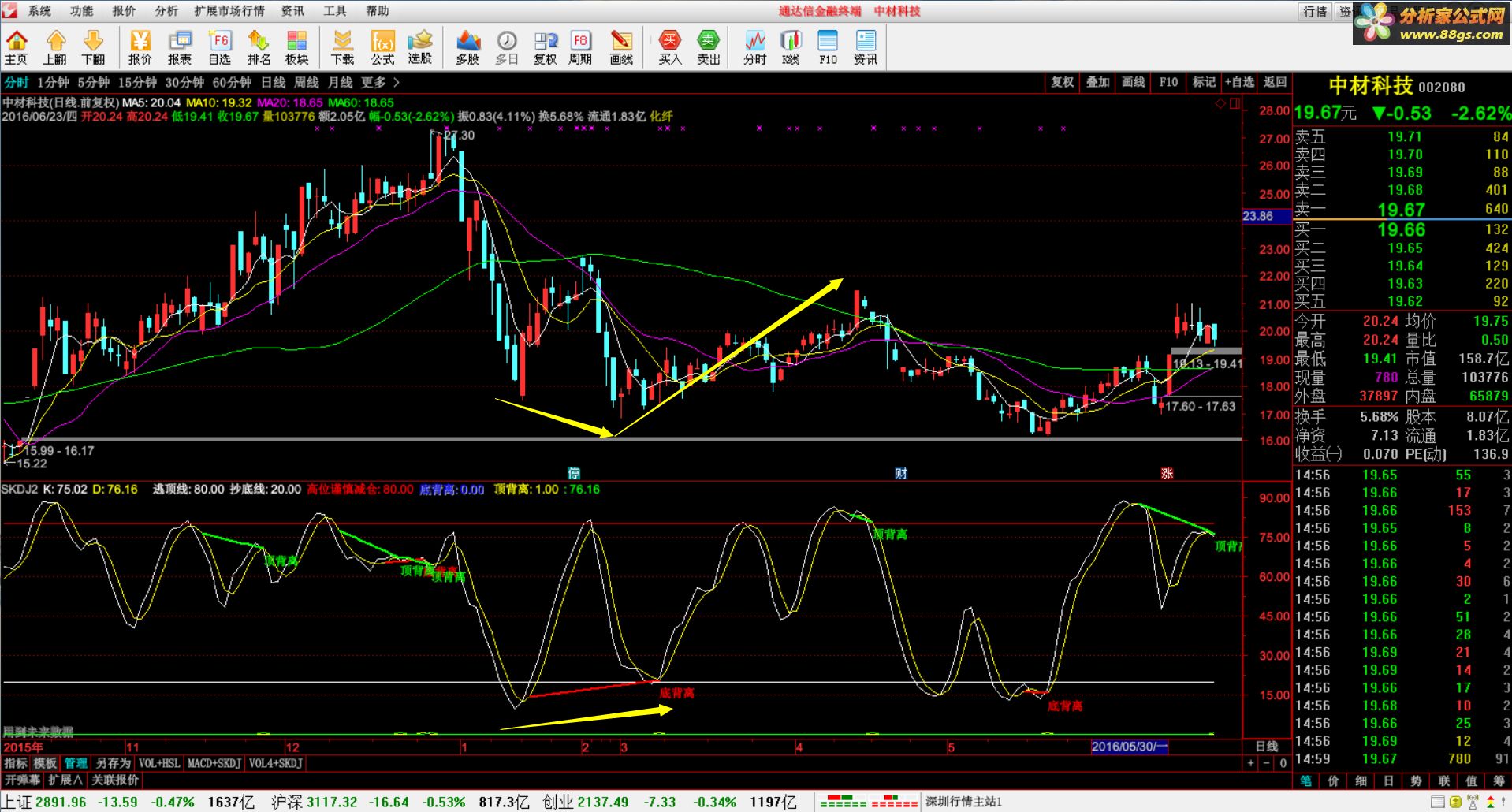Expand 更多 period options
Image resolution: width=1512 pixels, height=812 pixels.
[x=380, y=82]
